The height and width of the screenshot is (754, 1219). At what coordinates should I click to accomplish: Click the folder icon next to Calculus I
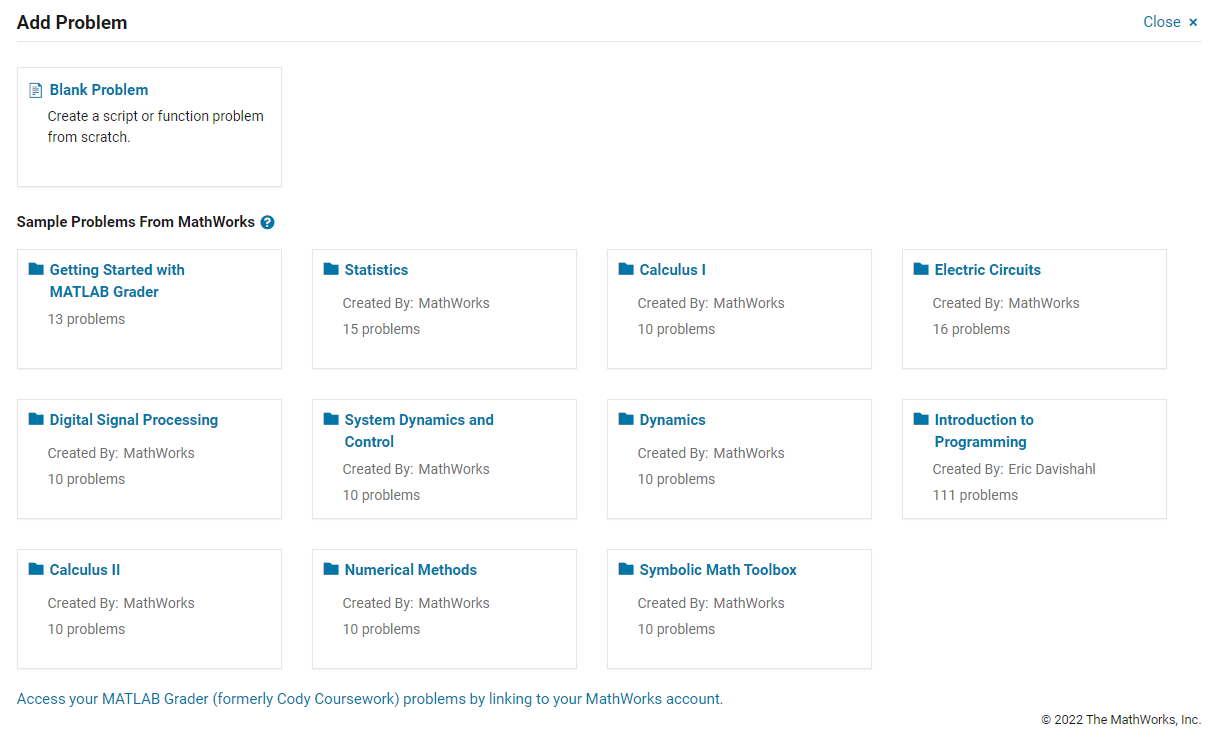pos(626,269)
